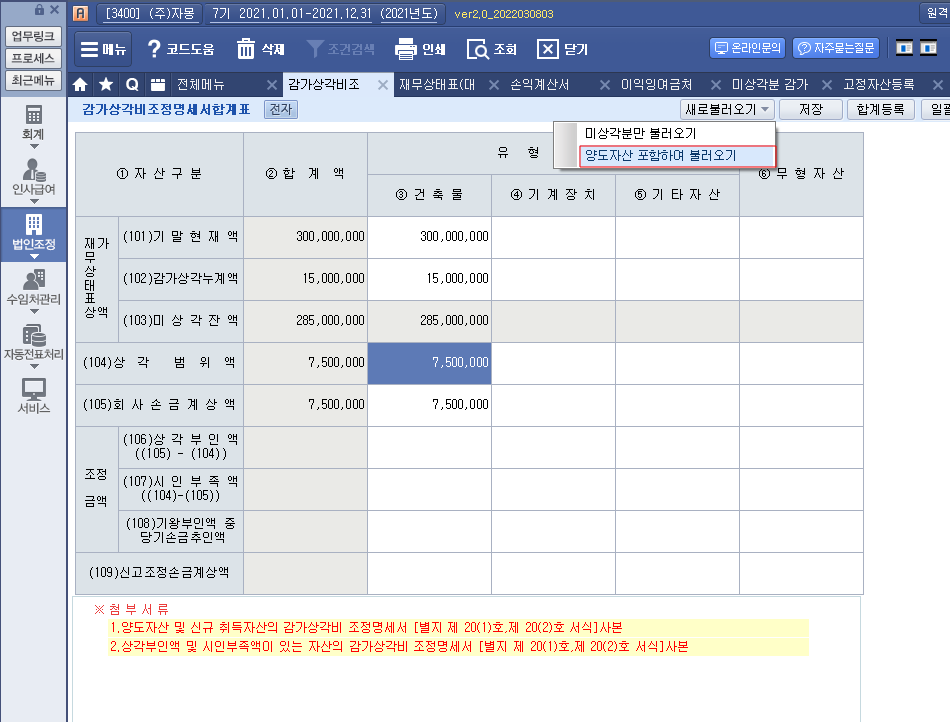Click the calendar icon in tab bar
The width and height of the screenshot is (950, 722).
(158, 85)
